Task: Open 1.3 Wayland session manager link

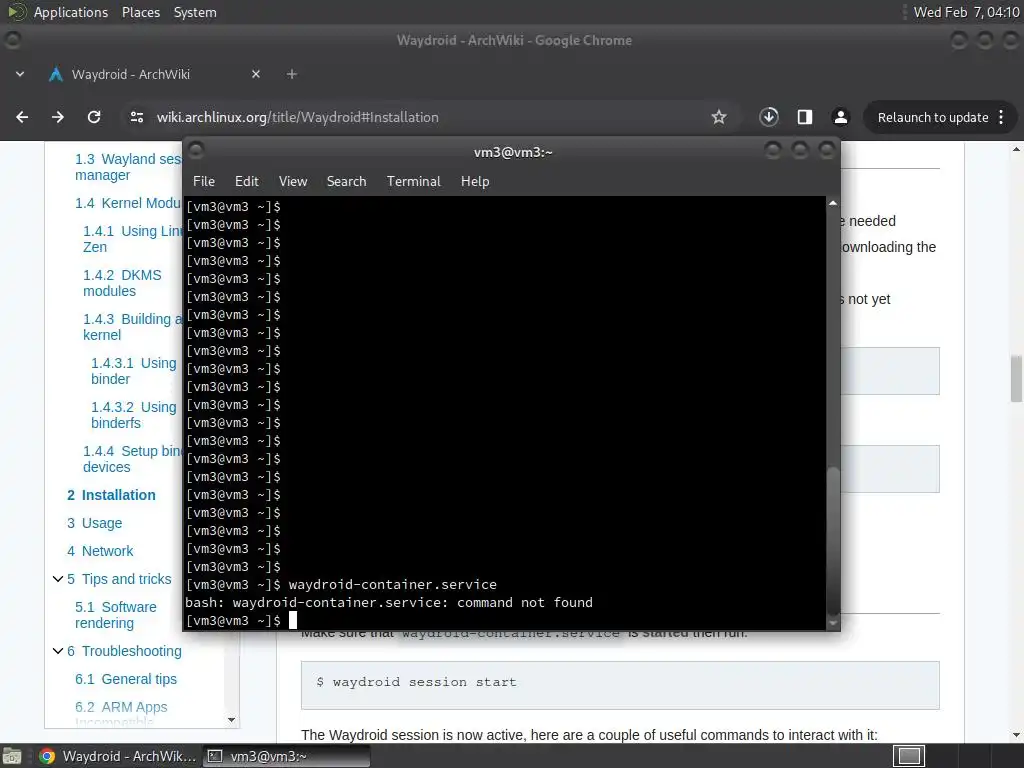Action: pos(128,167)
